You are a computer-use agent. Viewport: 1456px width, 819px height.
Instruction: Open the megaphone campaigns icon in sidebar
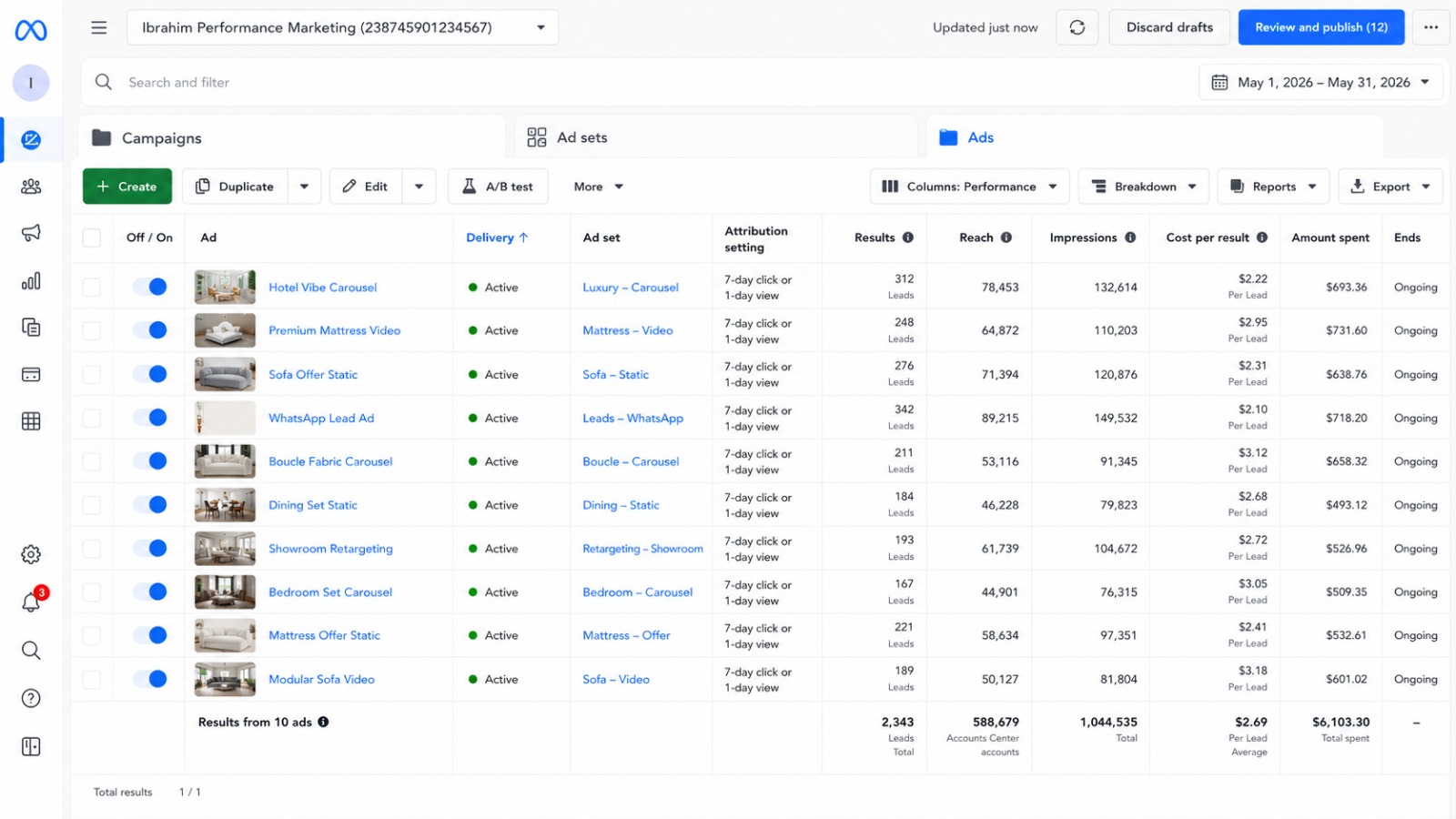coord(31,233)
